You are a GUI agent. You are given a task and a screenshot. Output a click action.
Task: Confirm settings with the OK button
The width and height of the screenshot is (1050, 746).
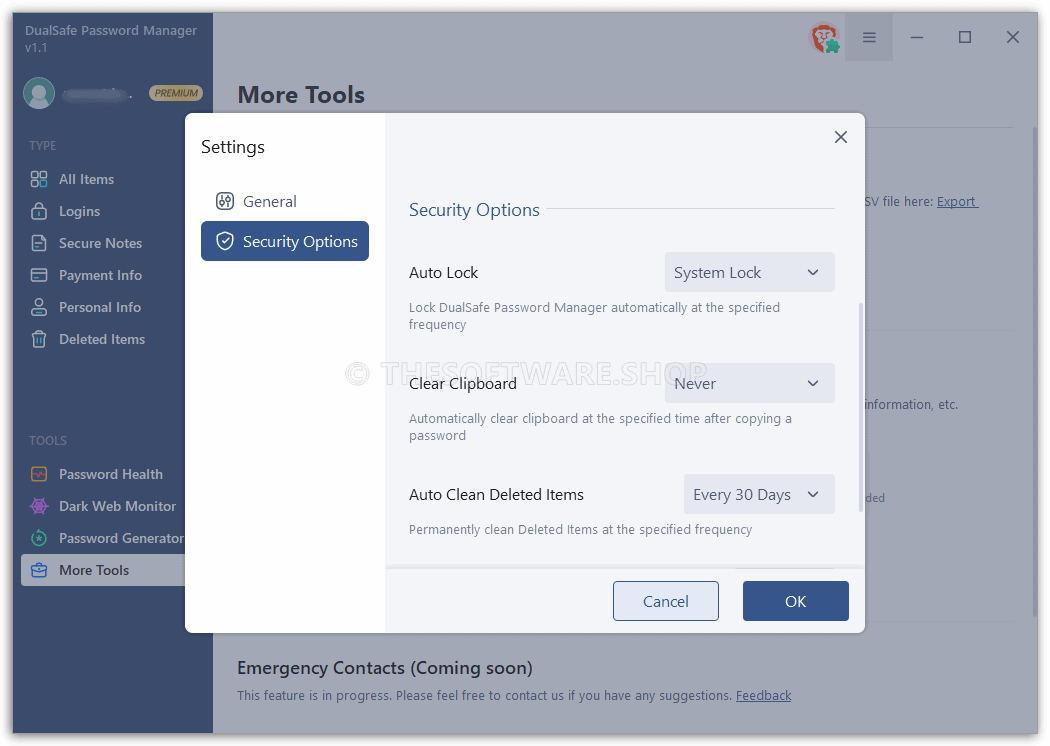point(796,601)
